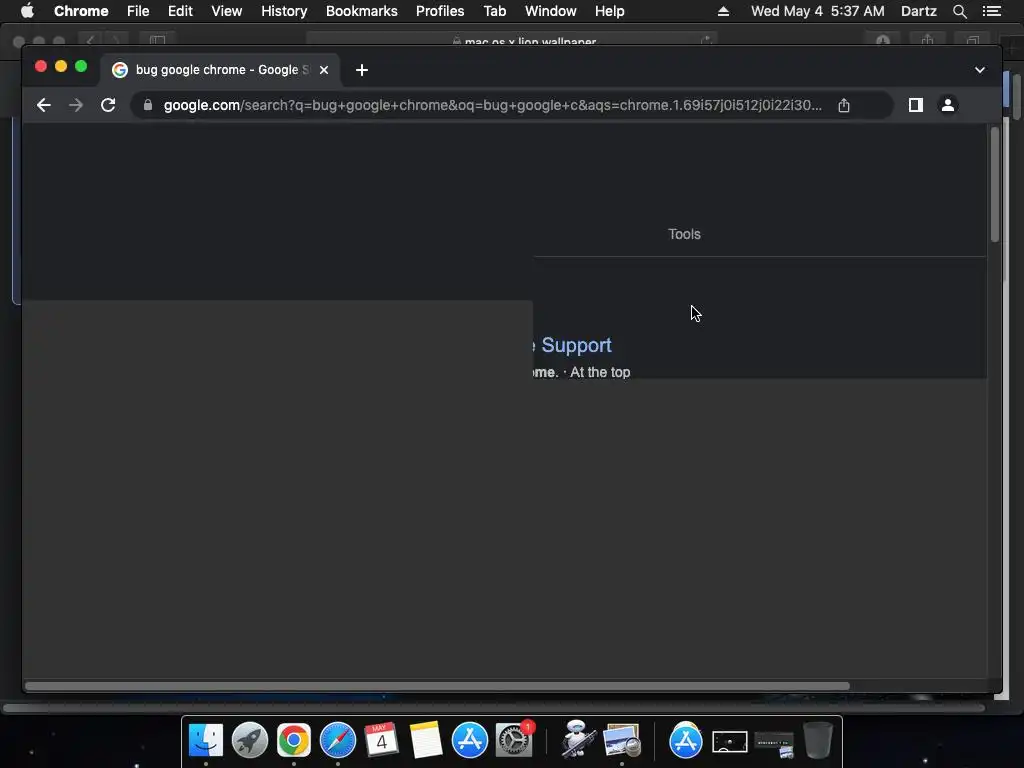Open the Trash in the Dock
1024x768 pixels.
[x=818, y=740]
